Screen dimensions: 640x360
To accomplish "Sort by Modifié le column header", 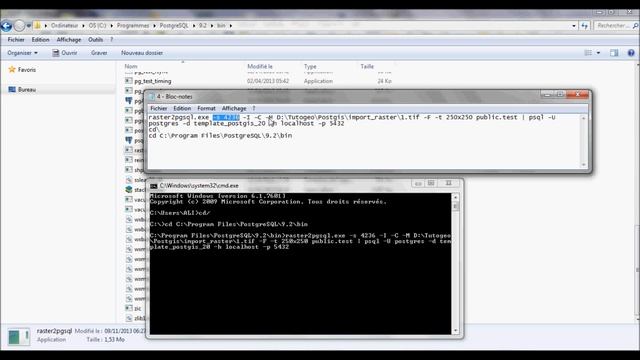I will pos(260,66).
